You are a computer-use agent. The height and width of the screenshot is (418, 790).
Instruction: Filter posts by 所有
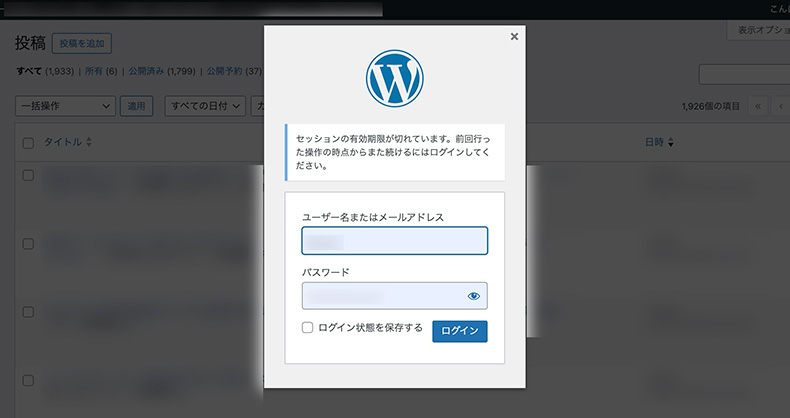pyautogui.click(x=94, y=71)
